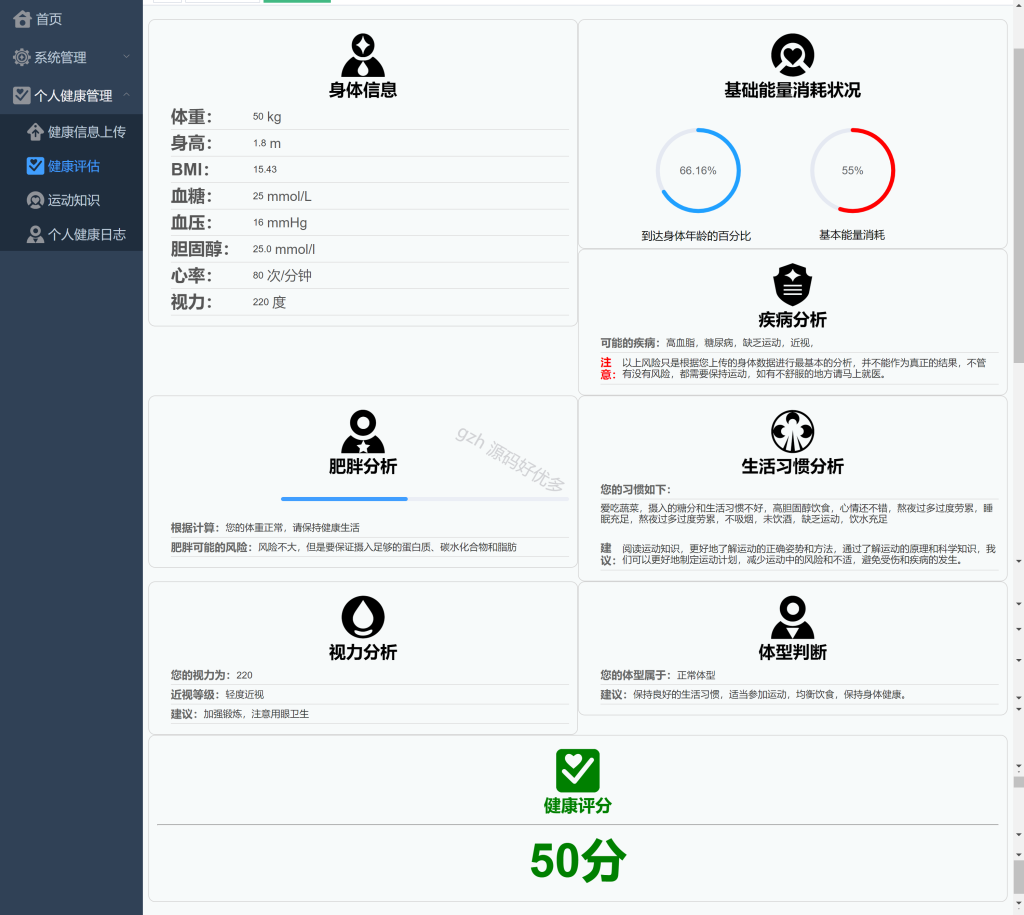Image resolution: width=1024 pixels, height=915 pixels.
Task: Click the 视力 value 220 度
Action: (x=269, y=302)
